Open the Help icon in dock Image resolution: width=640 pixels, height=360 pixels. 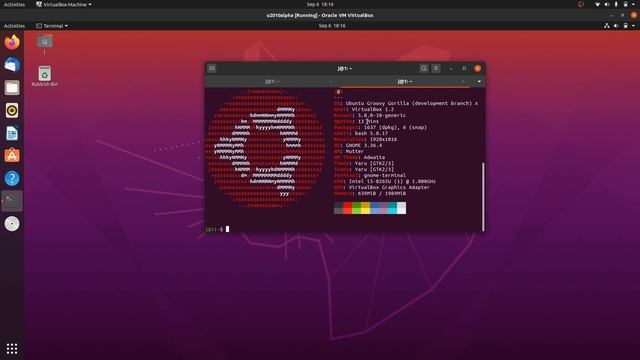pos(12,178)
